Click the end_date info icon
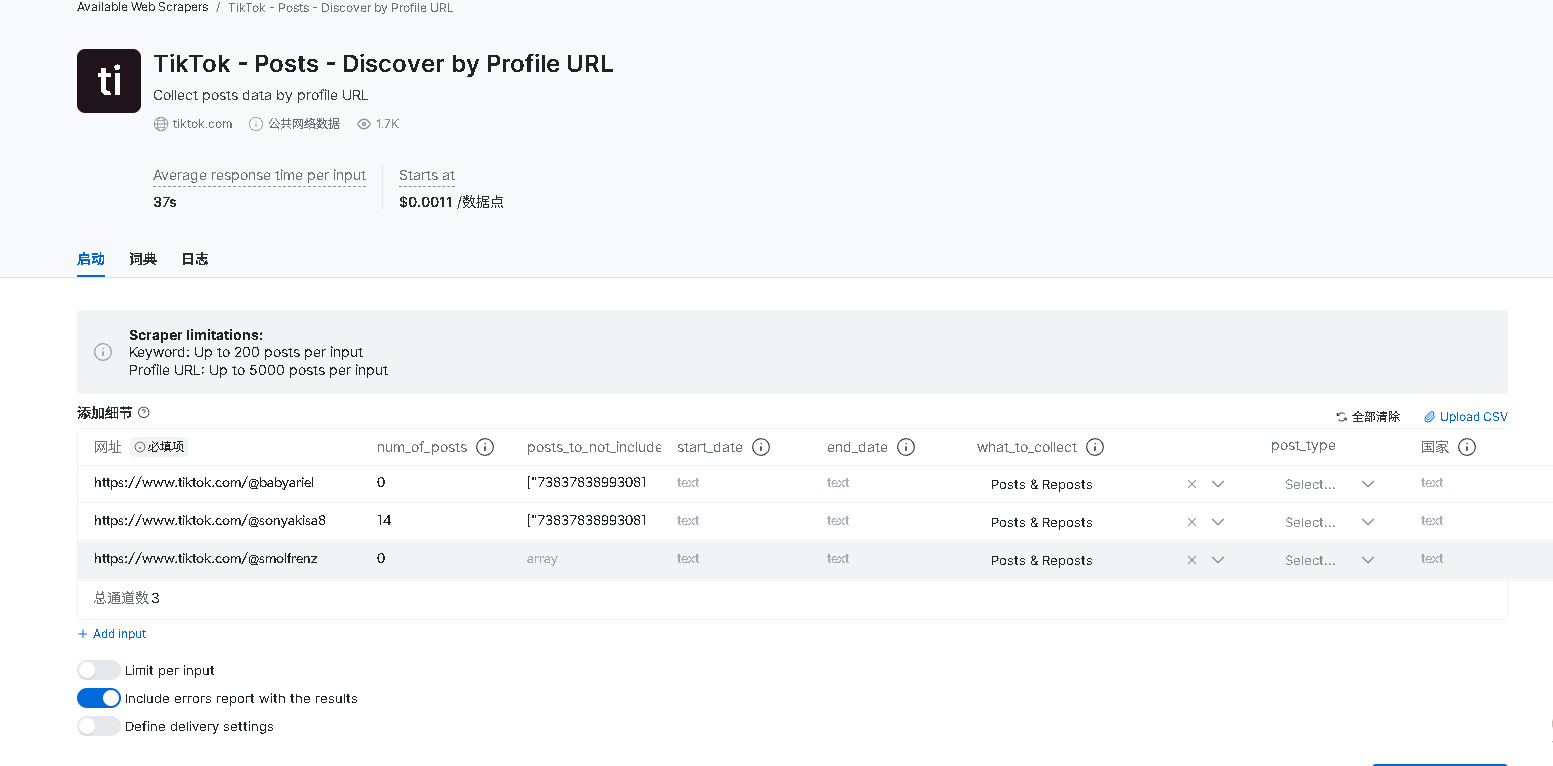The height and width of the screenshot is (766, 1553). 906,447
